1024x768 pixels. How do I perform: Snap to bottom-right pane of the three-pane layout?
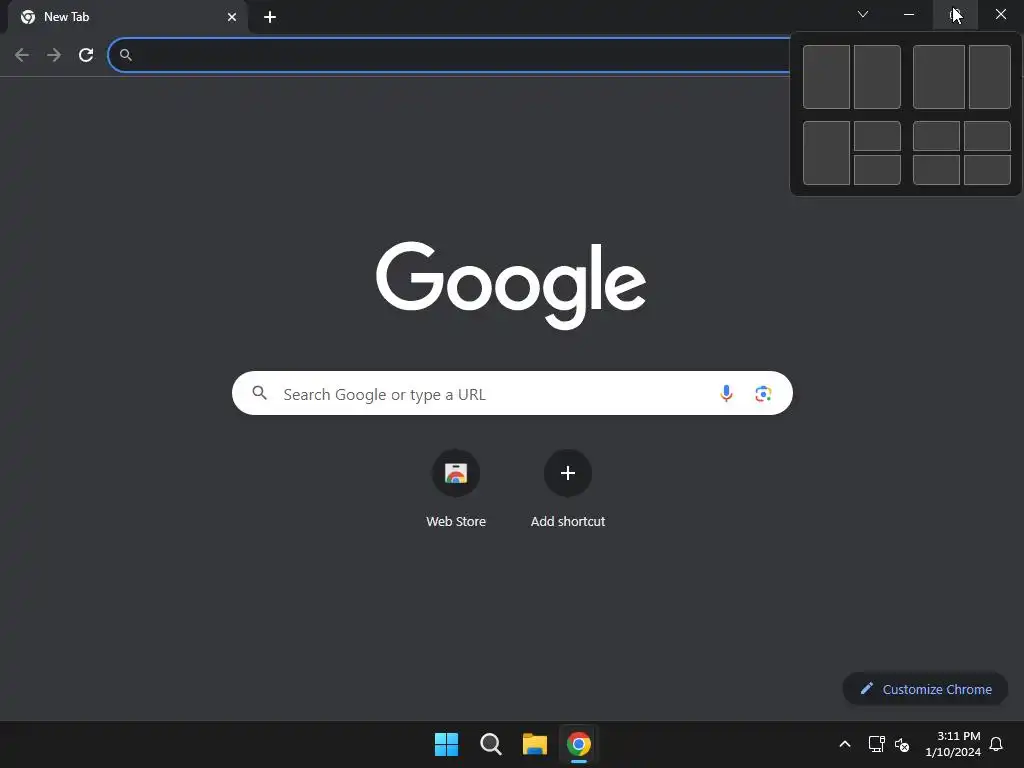point(877,170)
